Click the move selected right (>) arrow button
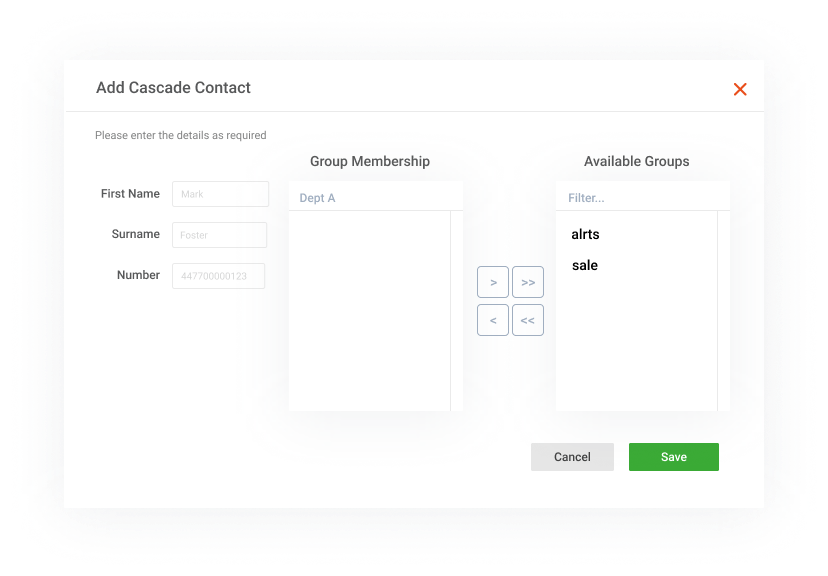 click(493, 283)
